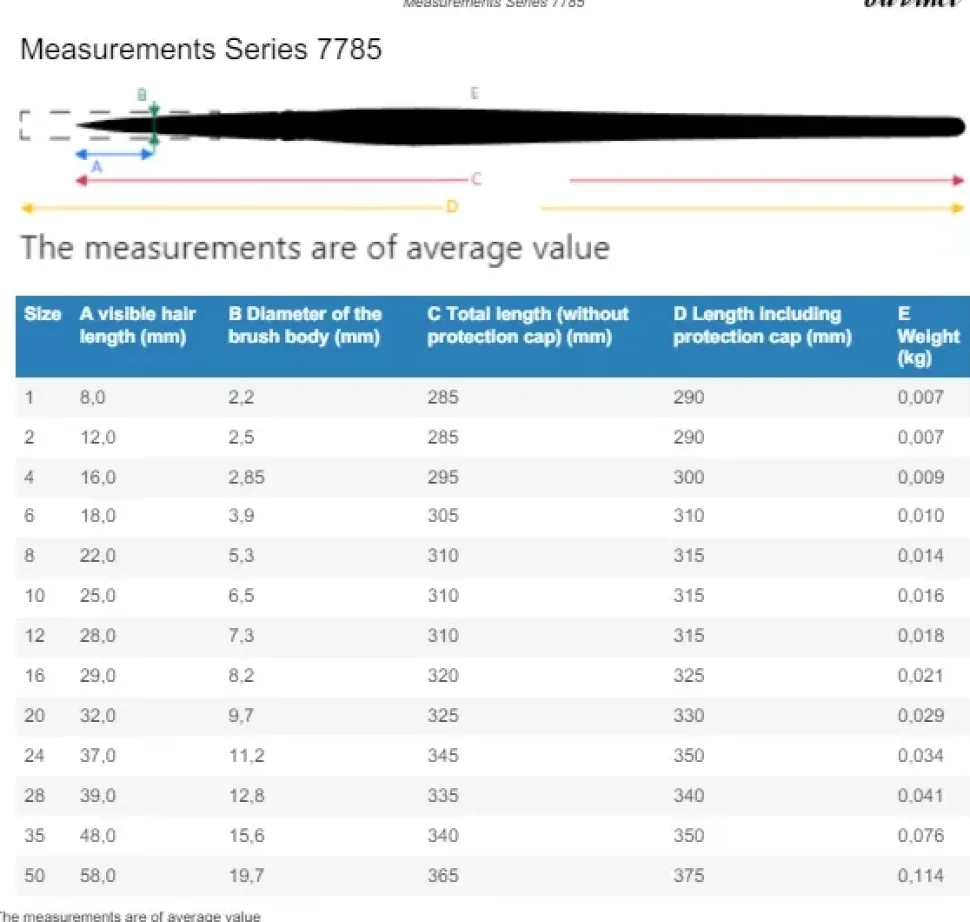Select length with cap cell '300'
This screenshot has height=922, width=970.
point(689,477)
